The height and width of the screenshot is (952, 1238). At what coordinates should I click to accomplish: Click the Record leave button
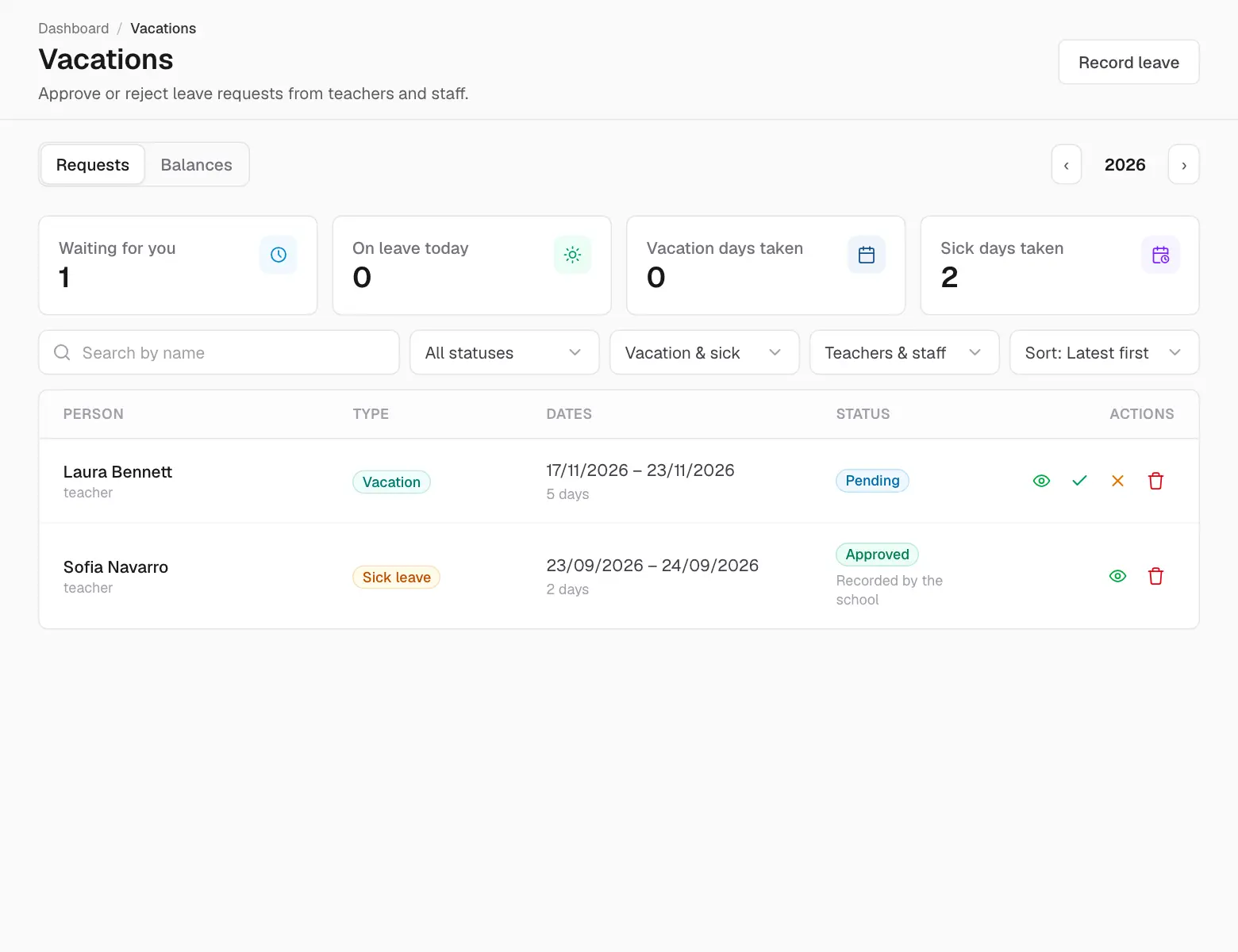(1128, 62)
